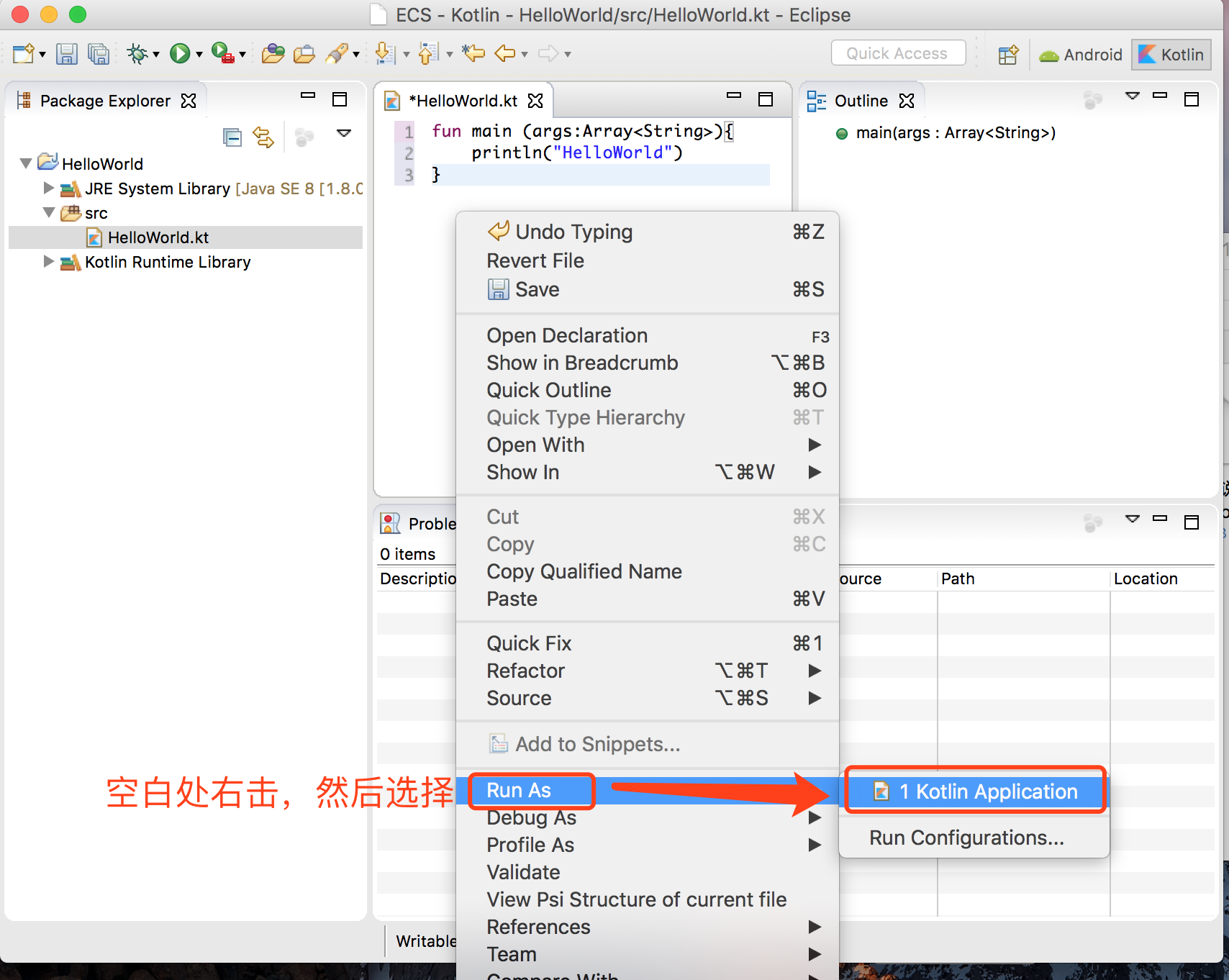Image resolution: width=1229 pixels, height=980 pixels.
Task: Expand the Kotlin Runtime Library node
Action: (x=49, y=261)
